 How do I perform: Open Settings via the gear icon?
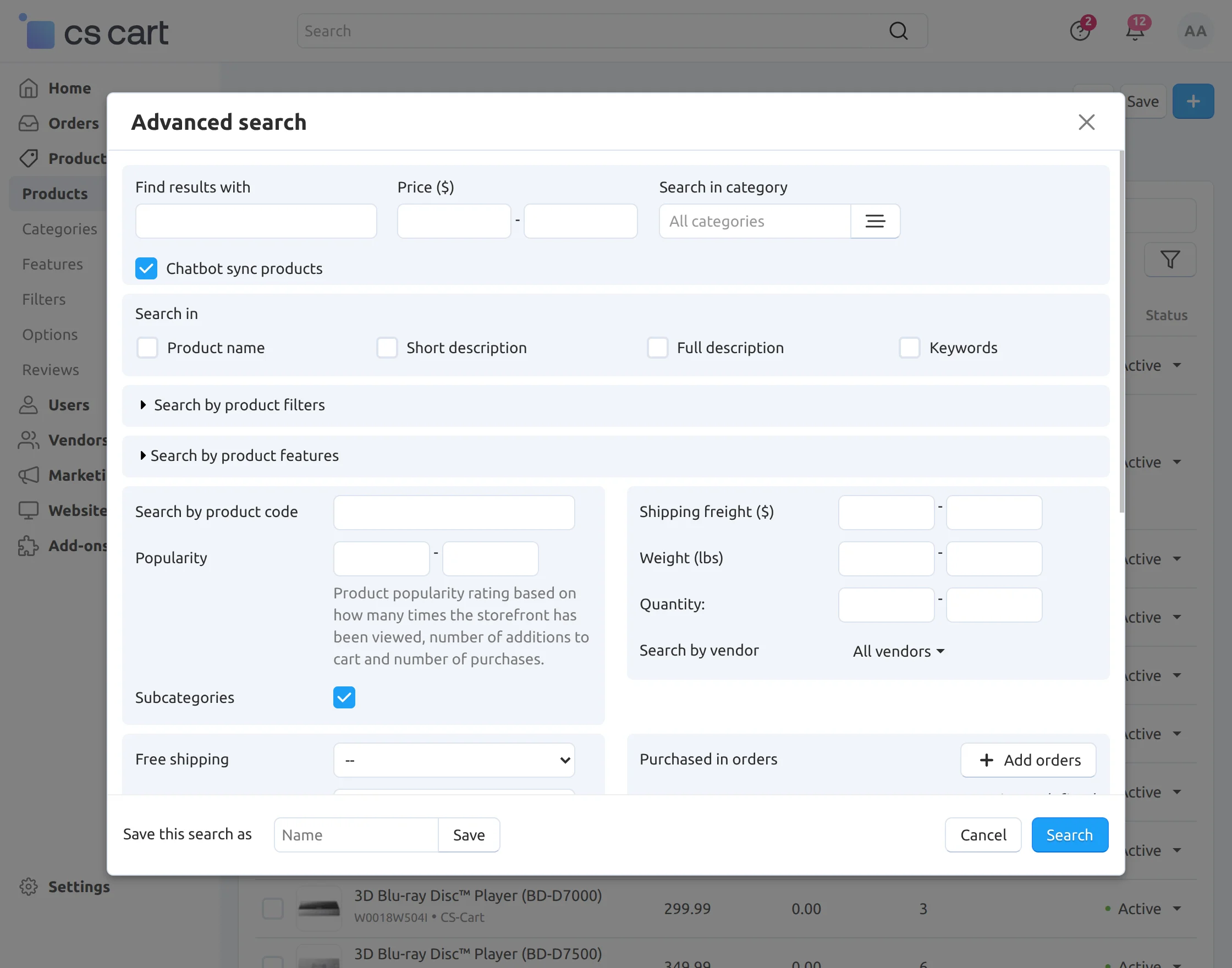coord(29,887)
